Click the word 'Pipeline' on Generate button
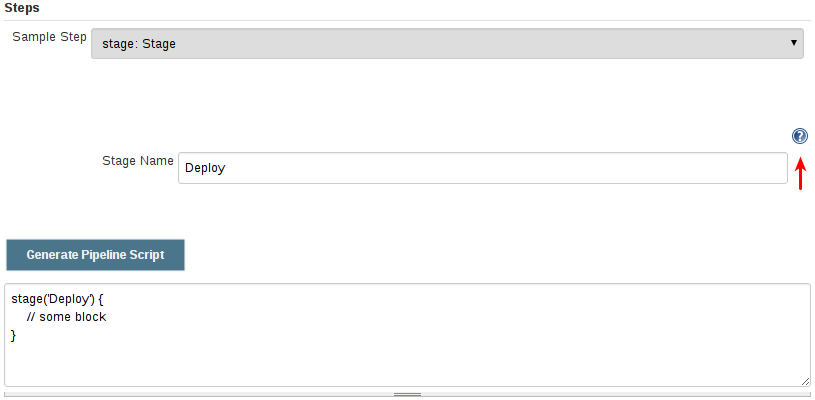 coord(108,255)
